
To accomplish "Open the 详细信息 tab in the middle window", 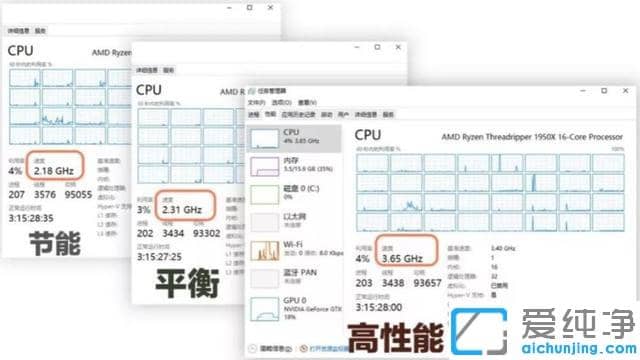I will [x=147, y=70].
